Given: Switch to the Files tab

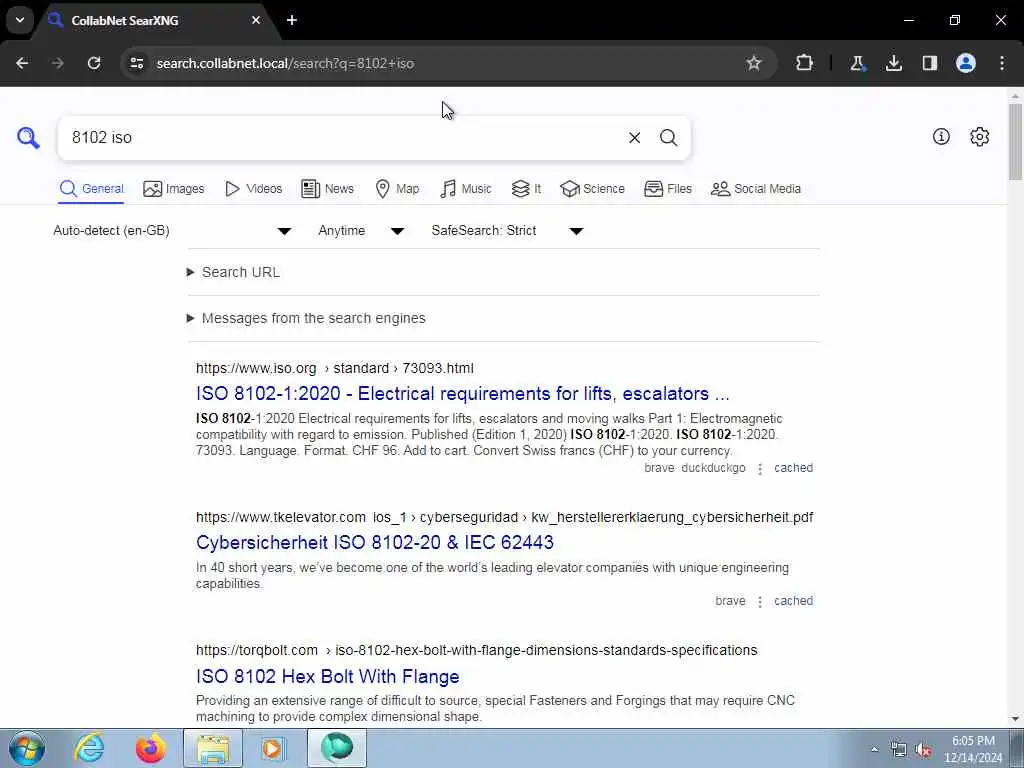Looking at the screenshot, I should tap(667, 189).
